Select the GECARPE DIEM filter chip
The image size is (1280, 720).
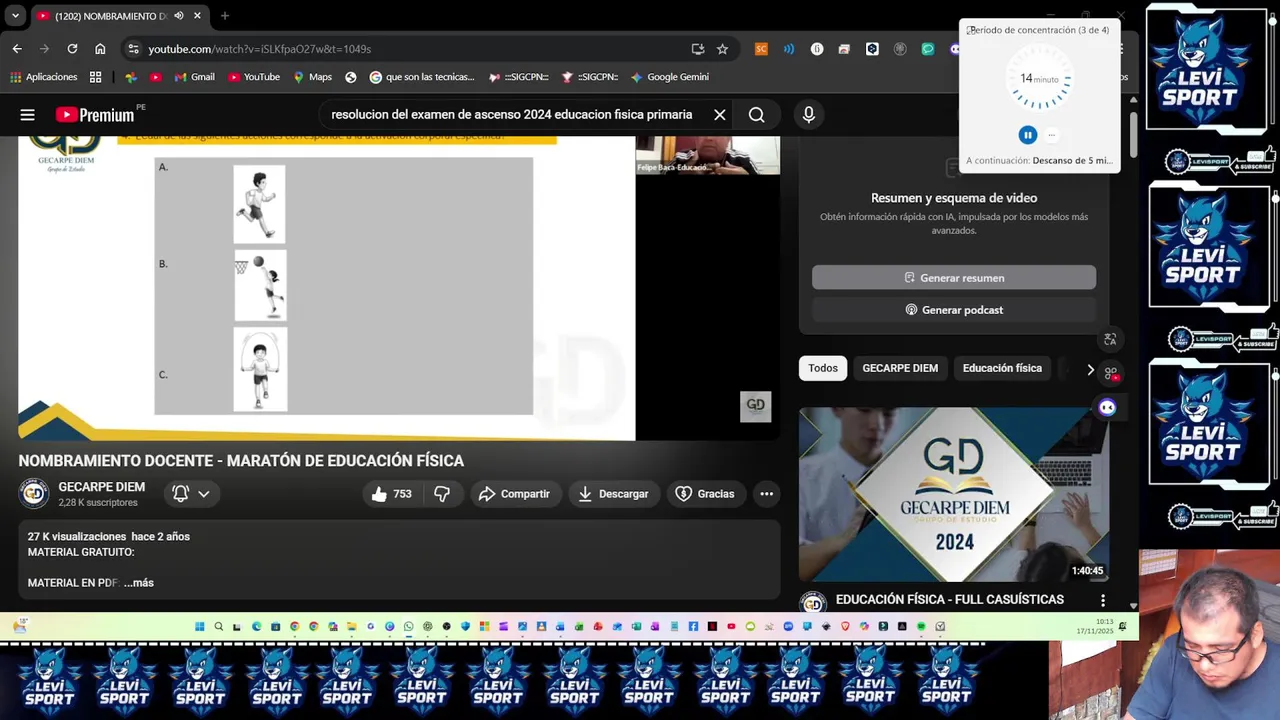[x=900, y=368]
